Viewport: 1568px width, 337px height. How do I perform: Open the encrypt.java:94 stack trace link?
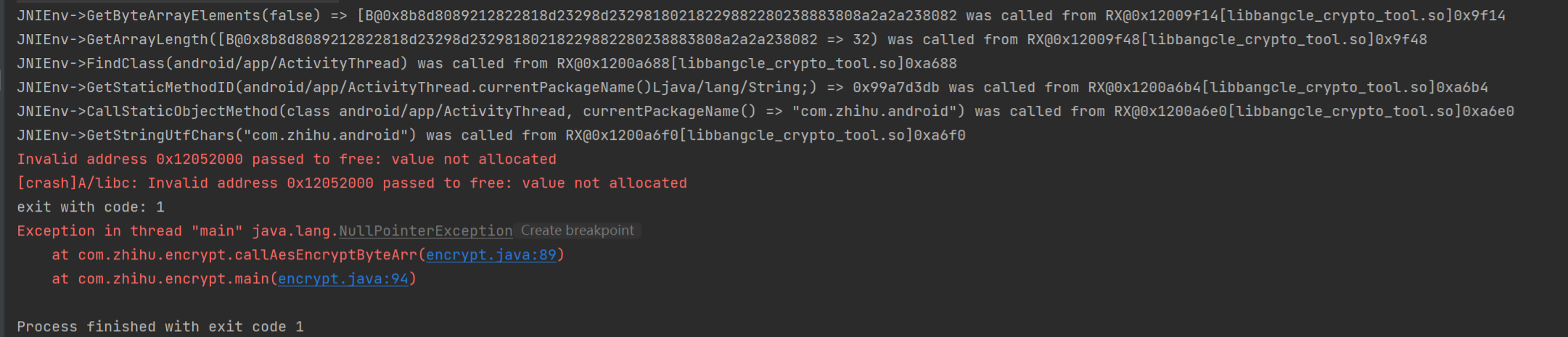[343, 279]
